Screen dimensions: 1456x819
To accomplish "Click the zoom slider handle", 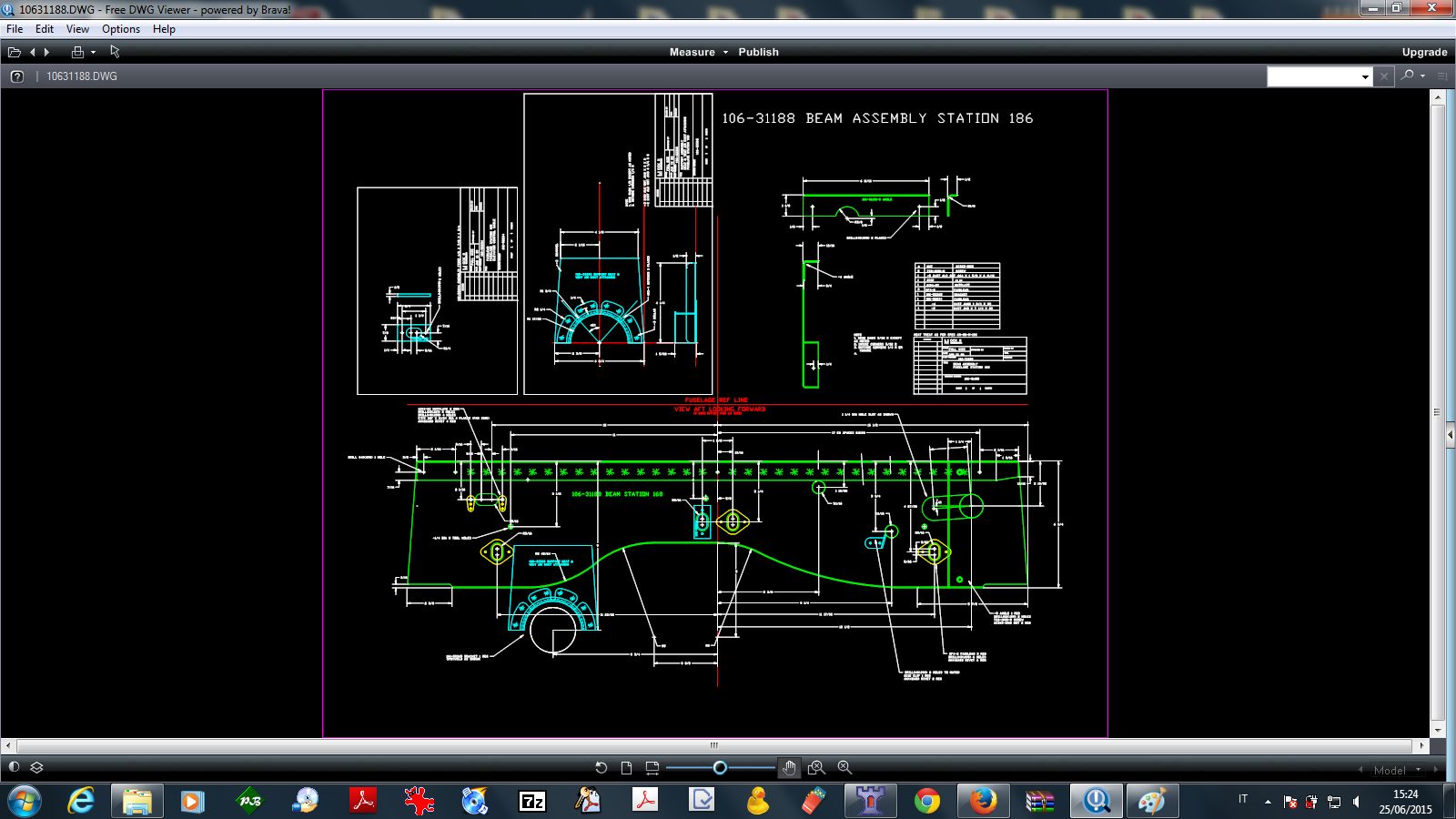I will click(720, 767).
